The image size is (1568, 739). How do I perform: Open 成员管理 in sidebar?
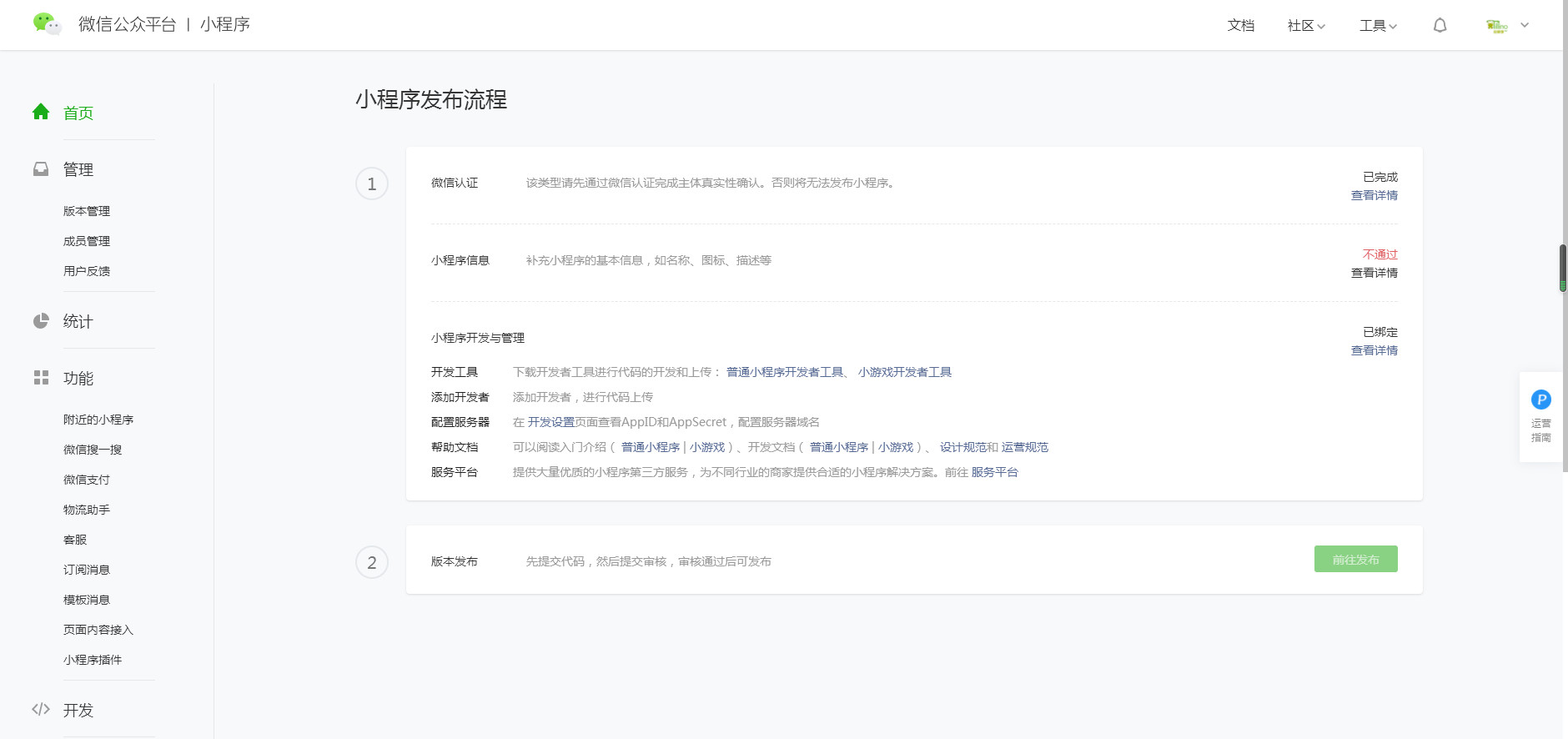[x=87, y=241]
